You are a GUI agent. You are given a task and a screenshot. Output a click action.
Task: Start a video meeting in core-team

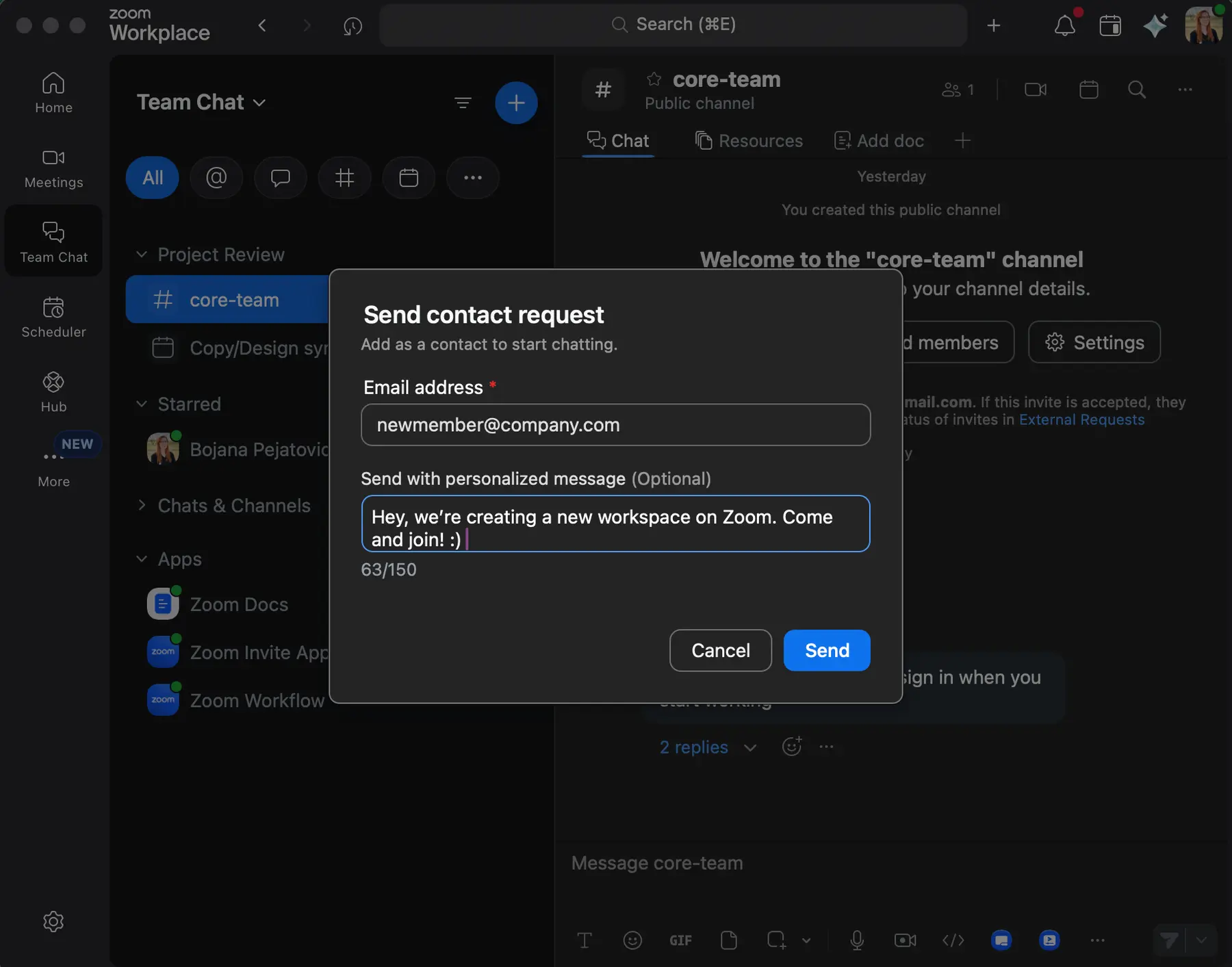click(1035, 90)
